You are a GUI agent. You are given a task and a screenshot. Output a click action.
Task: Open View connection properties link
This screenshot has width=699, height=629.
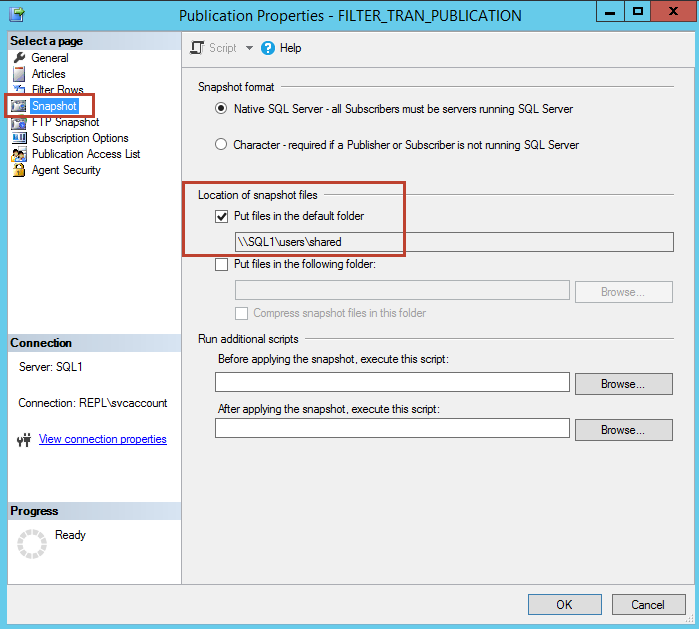pos(102,439)
